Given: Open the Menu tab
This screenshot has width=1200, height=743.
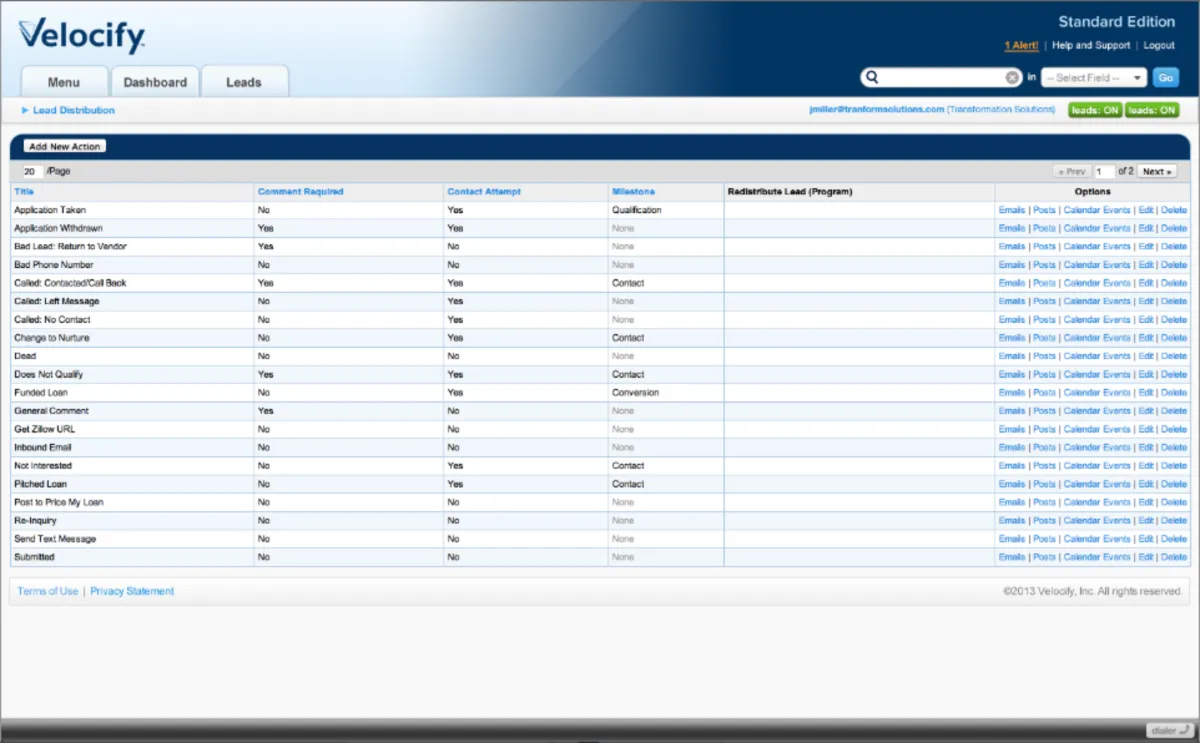Looking at the screenshot, I should click(x=64, y=82).
